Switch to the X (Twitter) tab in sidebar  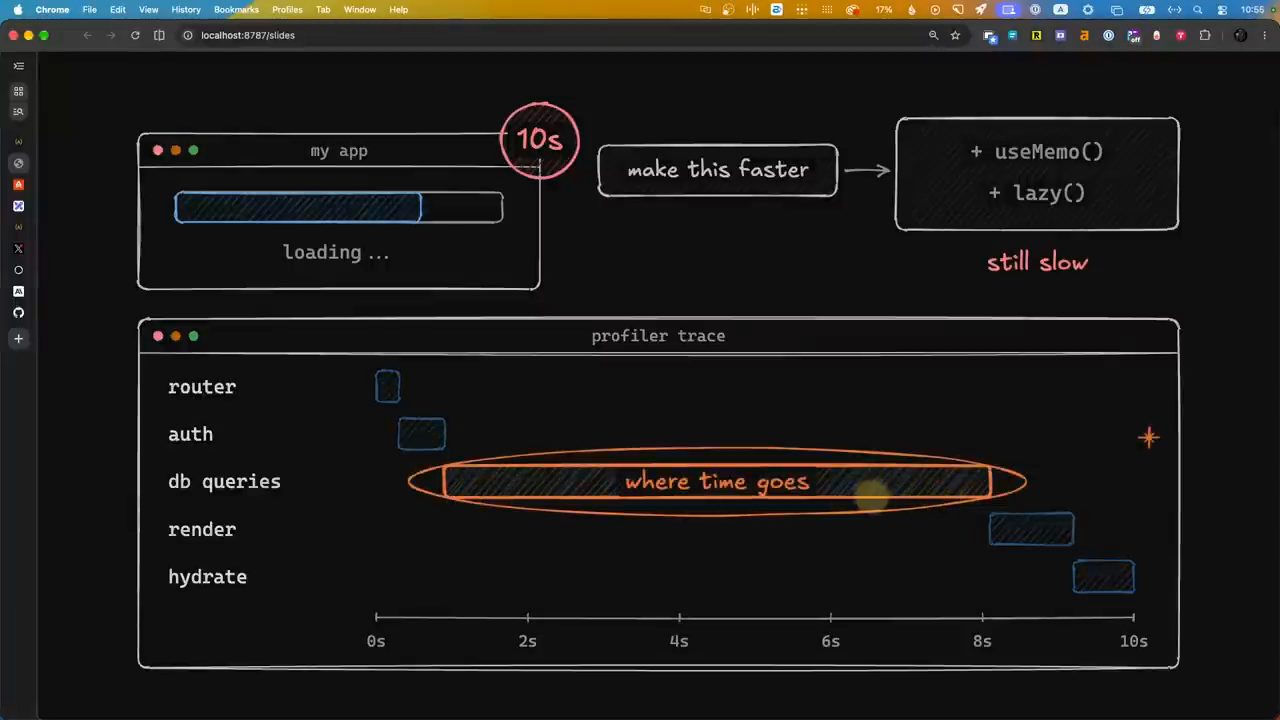(x=18, y=249)
